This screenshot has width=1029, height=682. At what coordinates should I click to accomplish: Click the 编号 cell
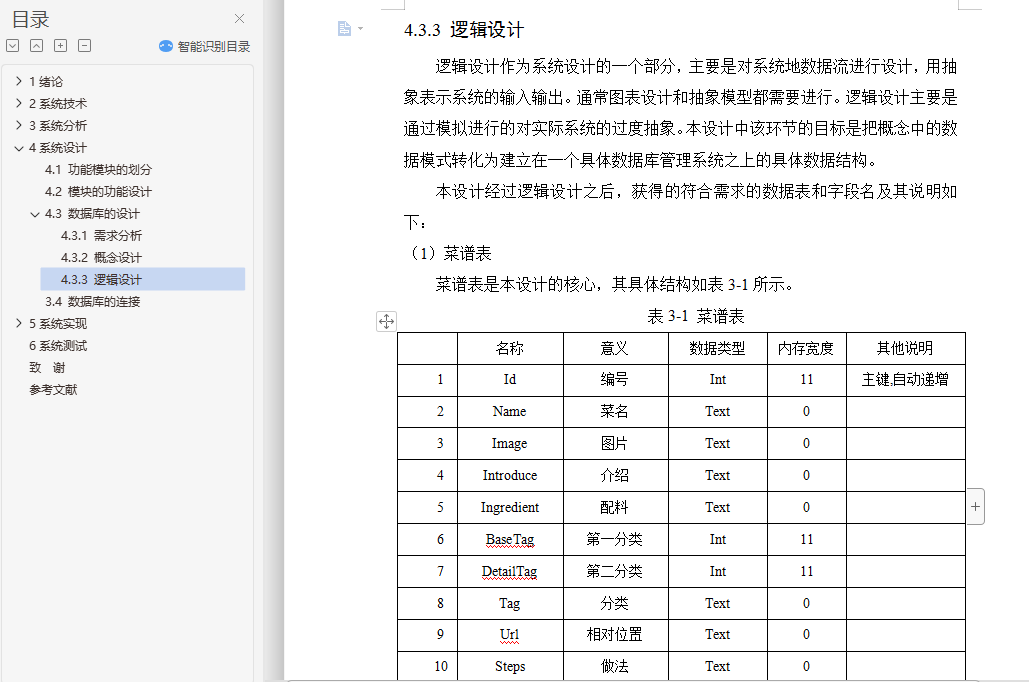616,379
